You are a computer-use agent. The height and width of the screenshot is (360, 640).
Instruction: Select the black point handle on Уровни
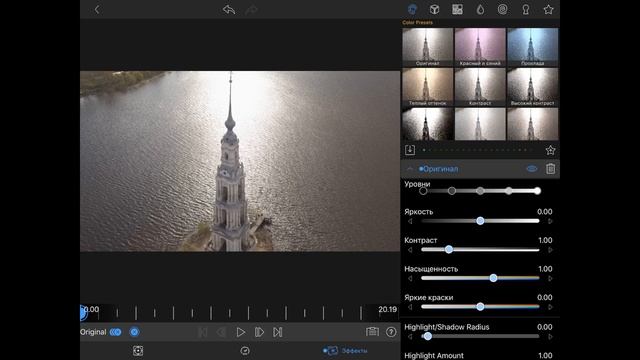[x=423, y=191]
